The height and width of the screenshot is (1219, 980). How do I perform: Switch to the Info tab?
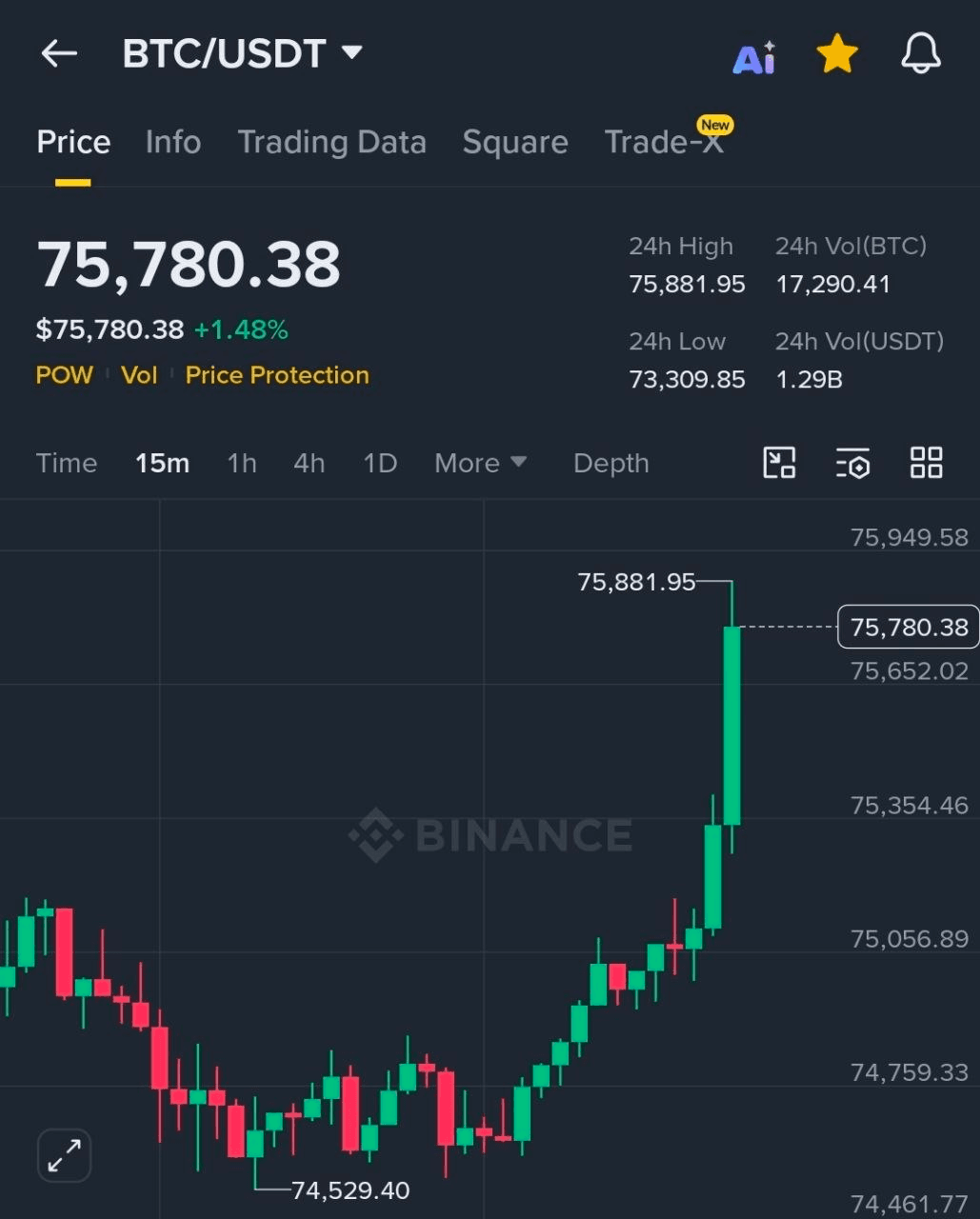click(173, 143)
